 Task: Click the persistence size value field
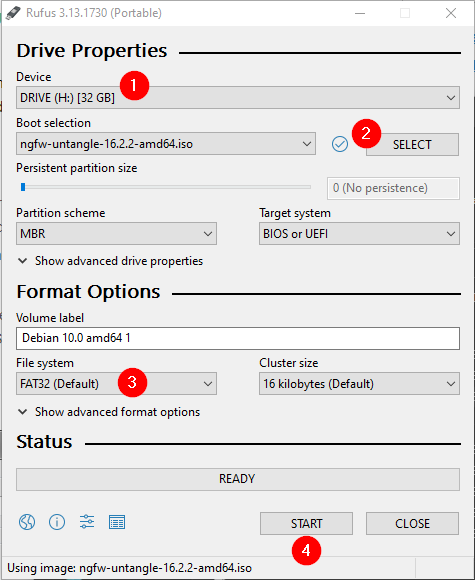click(393, 188)
